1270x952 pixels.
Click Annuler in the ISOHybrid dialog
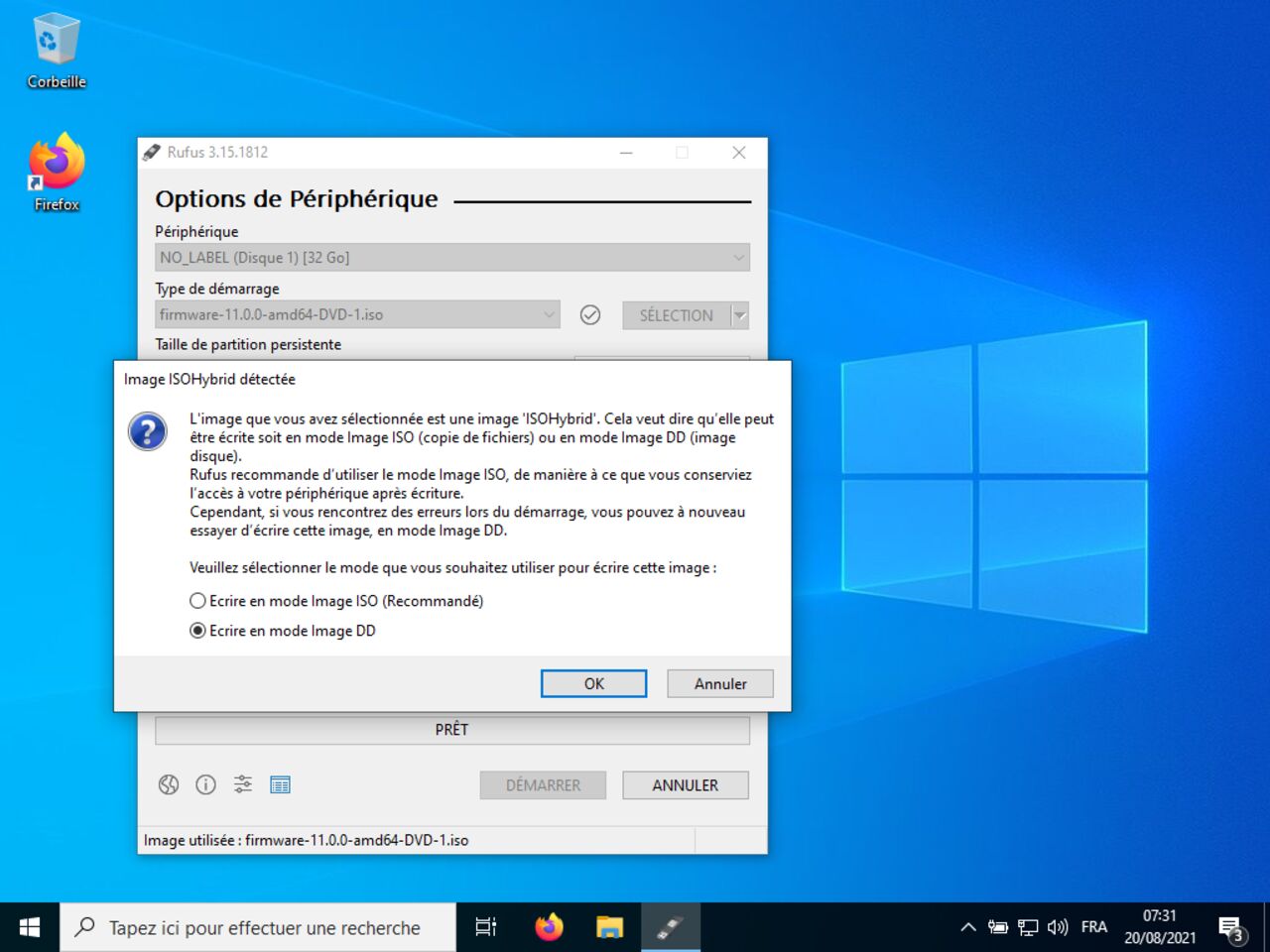pos(720,683)
